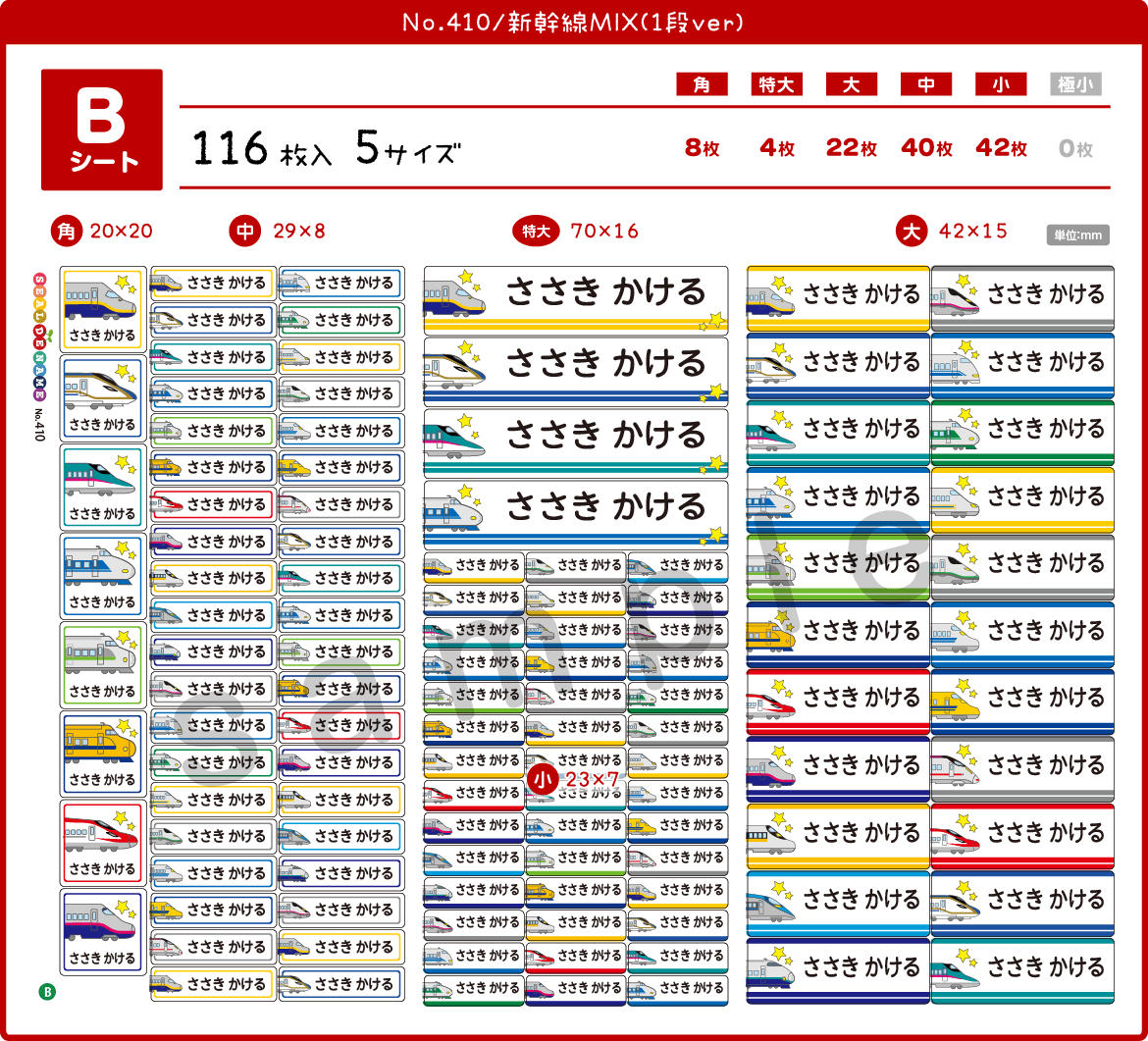The image size is (1148, 1041).
Task: Click the 116 枚入 text
Action: click(262, 148)
